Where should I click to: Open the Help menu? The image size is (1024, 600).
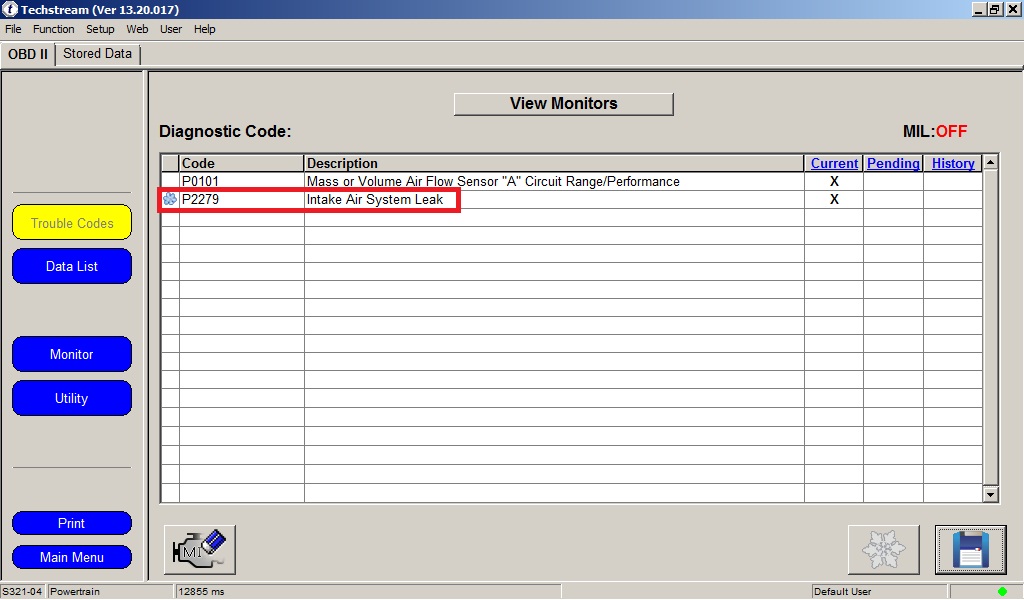pos(204,29)
